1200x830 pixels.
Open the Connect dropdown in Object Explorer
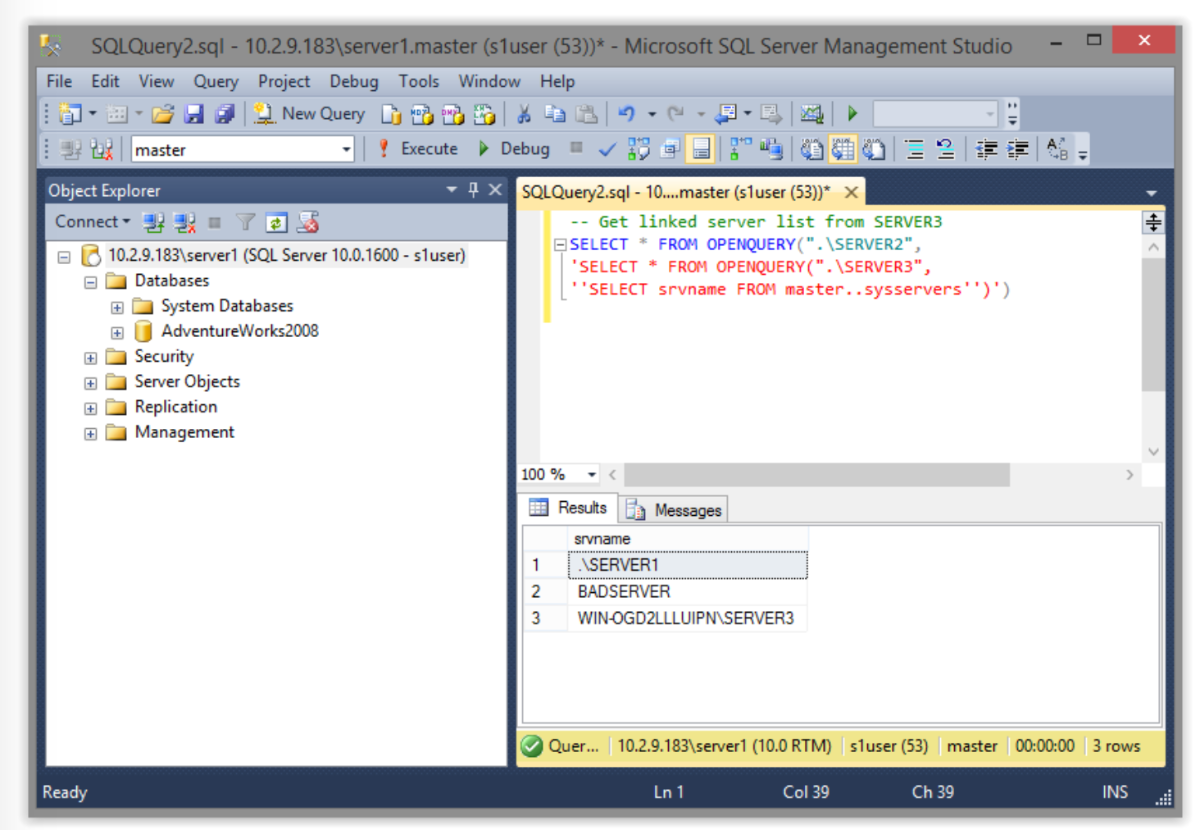(x=92, y=221)
